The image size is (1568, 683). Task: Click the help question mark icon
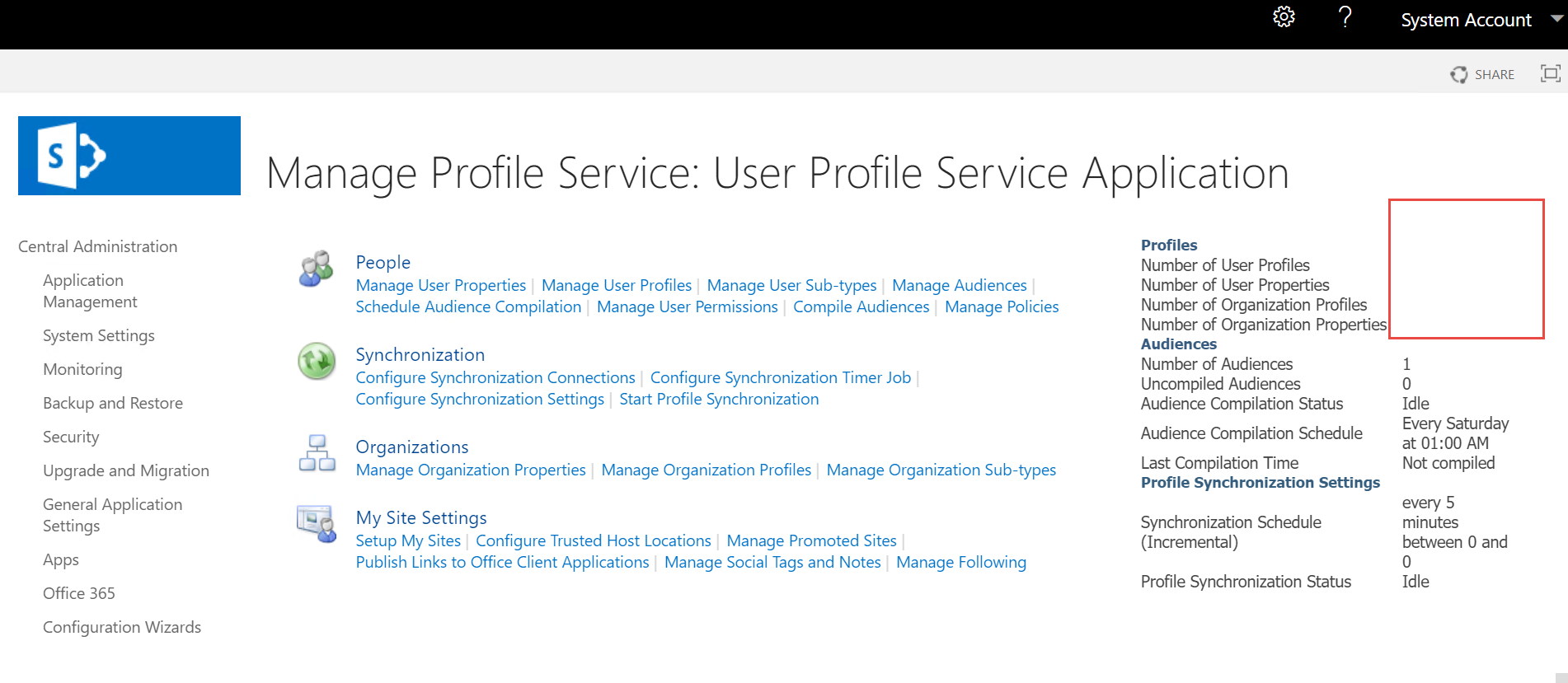coord(1346,16)
